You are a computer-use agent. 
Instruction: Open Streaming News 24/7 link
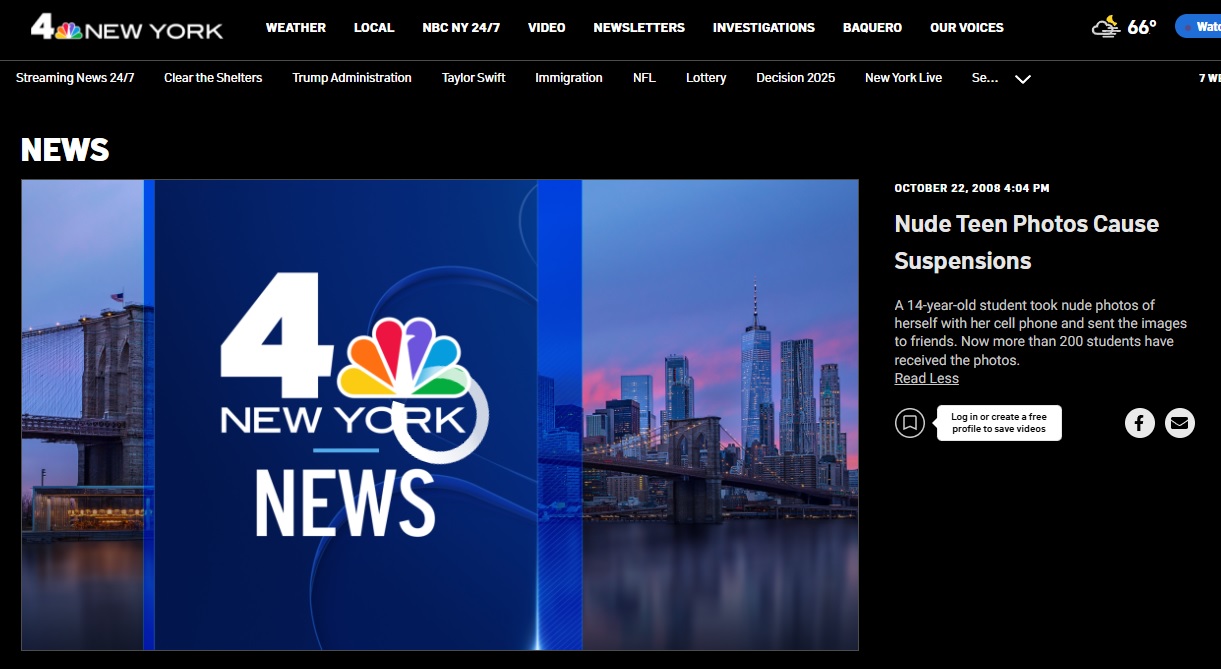(75, 78)
